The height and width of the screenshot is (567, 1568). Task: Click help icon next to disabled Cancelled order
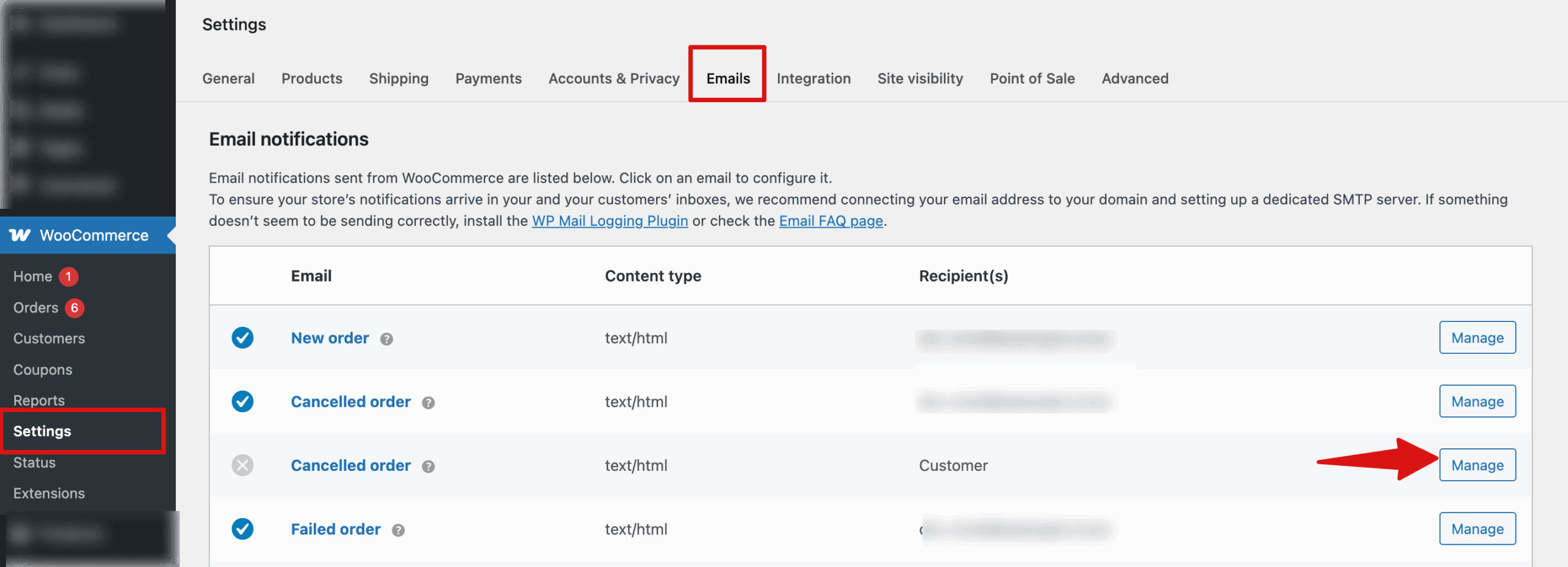(428, 466)
